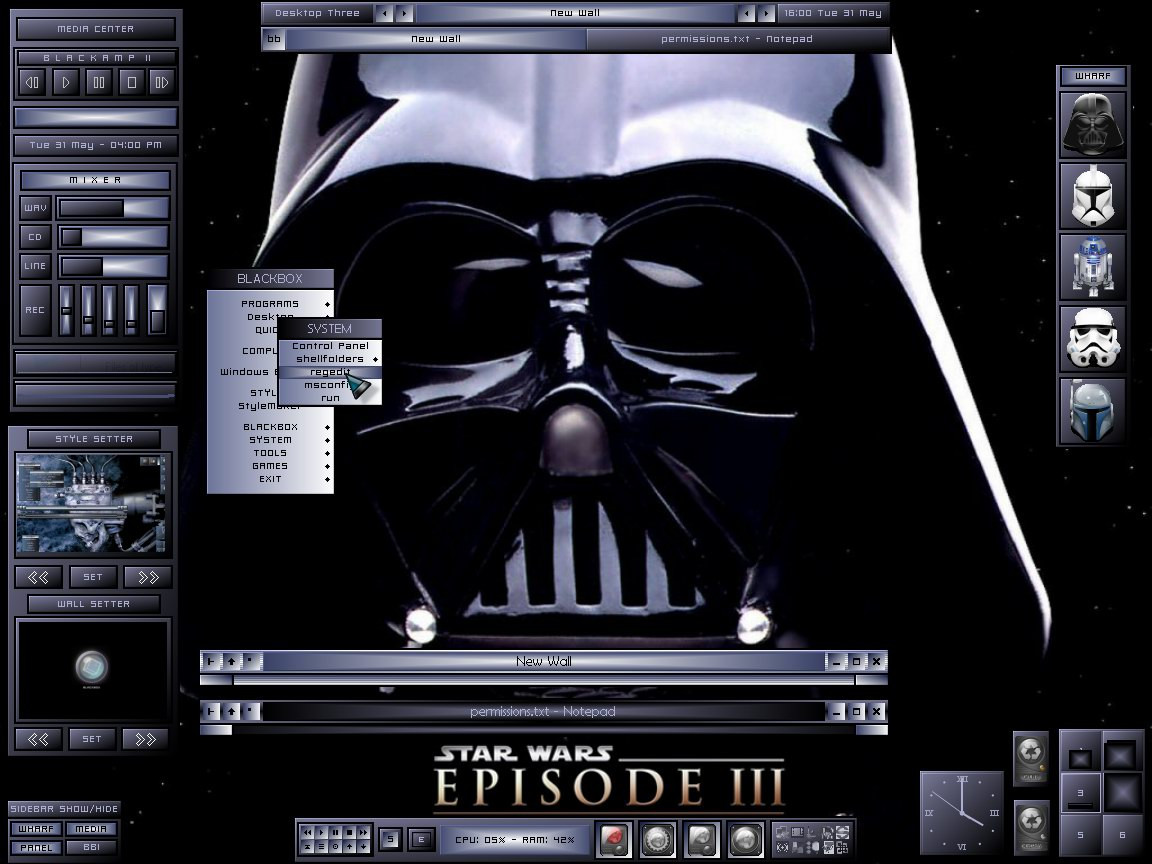Image resolution: width=1152 pixels, height=864 pixels.
Task: Expand shellfolders in SYSTEM submenu
Action: pyautogui.click(x=330, y=359)
